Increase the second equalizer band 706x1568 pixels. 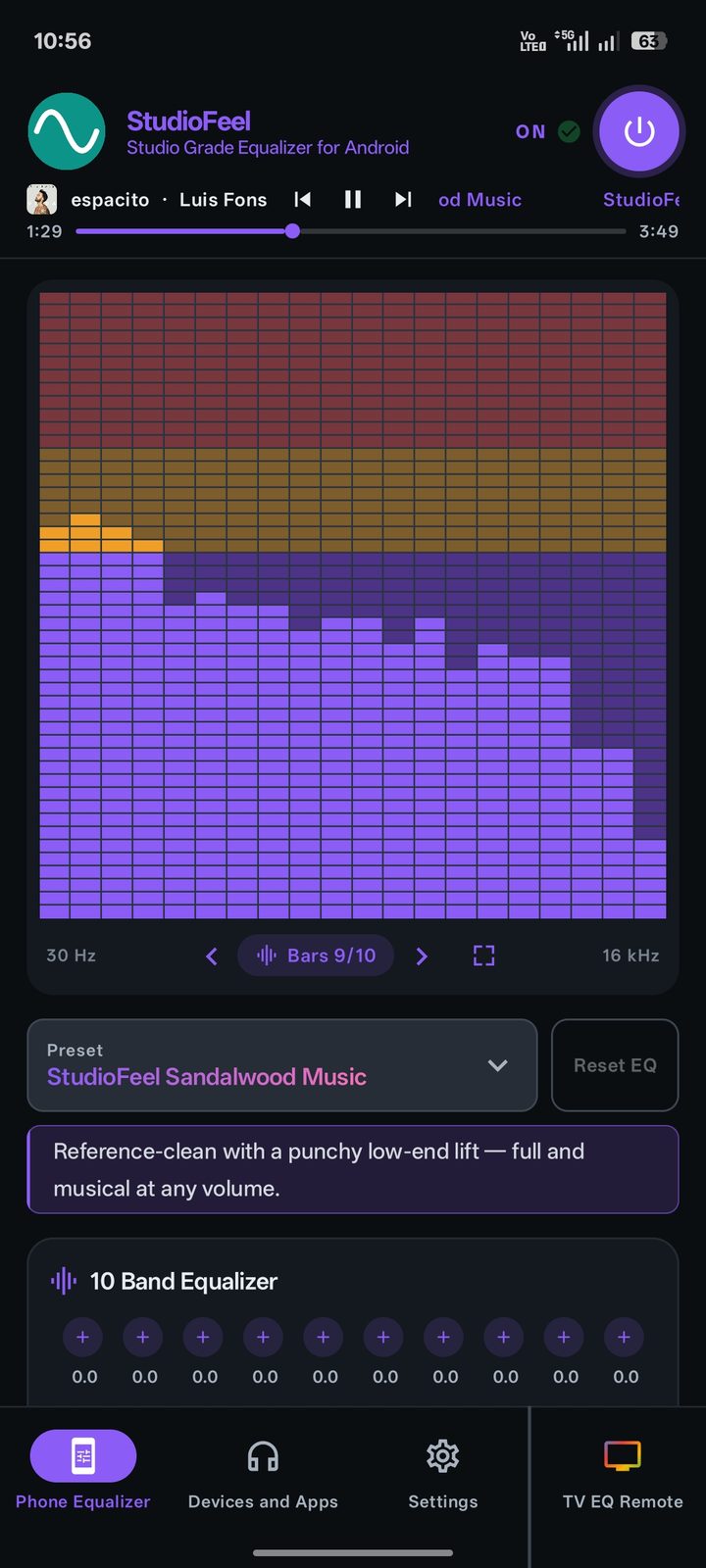click(142, 1338)
